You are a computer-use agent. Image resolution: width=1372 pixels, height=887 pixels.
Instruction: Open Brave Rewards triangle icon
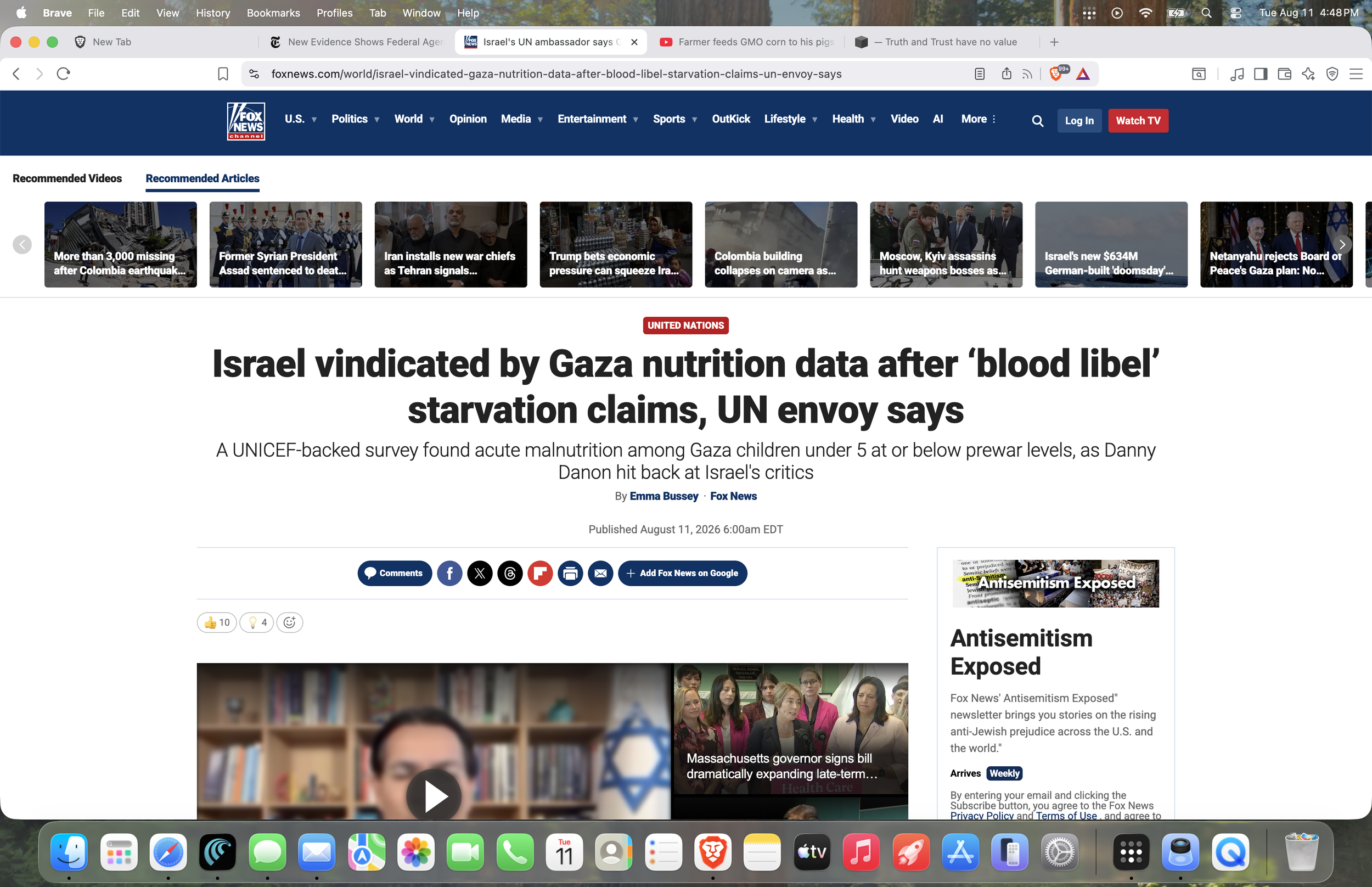pyautogui.click(x=1083, y=74)
